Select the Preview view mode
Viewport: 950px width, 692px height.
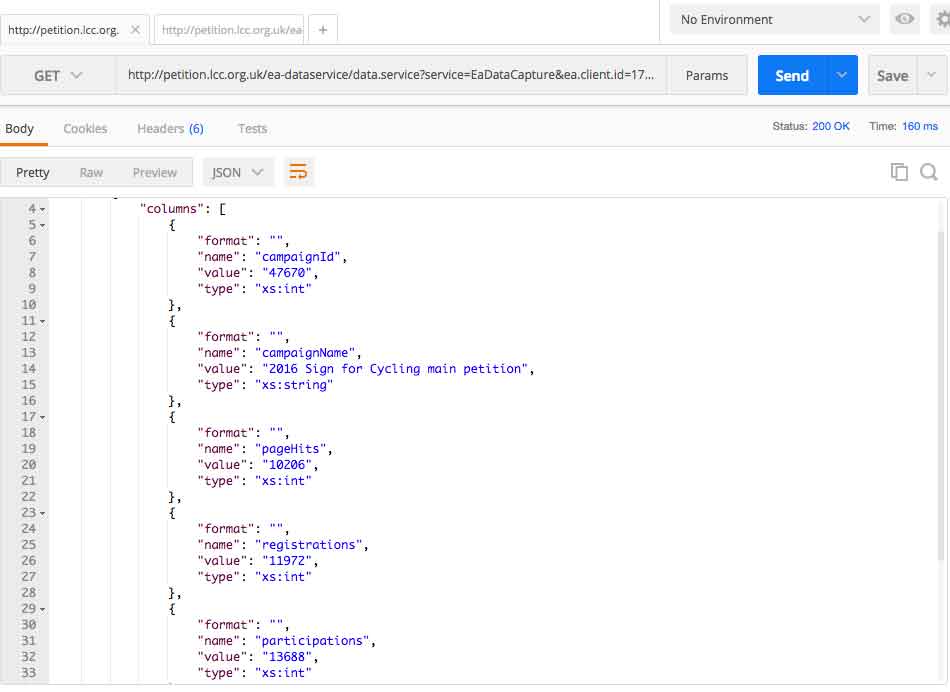click(x=154, y=172)
